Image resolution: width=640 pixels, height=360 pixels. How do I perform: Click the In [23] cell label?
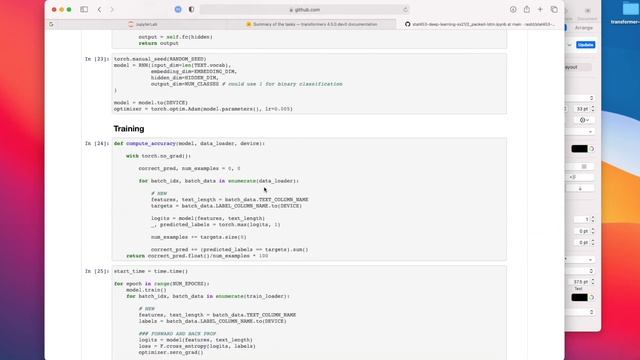(x=97, y=59)
